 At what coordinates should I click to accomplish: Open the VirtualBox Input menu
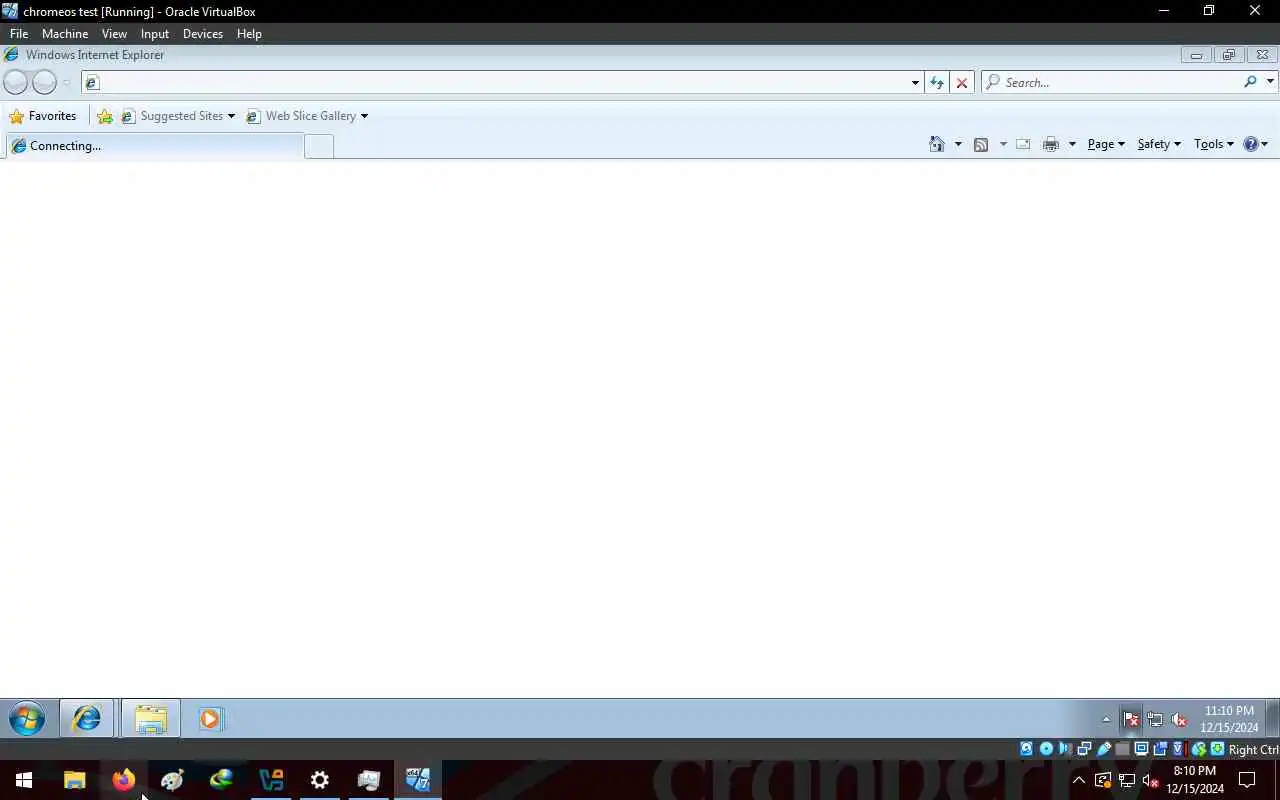coord(155,34)
